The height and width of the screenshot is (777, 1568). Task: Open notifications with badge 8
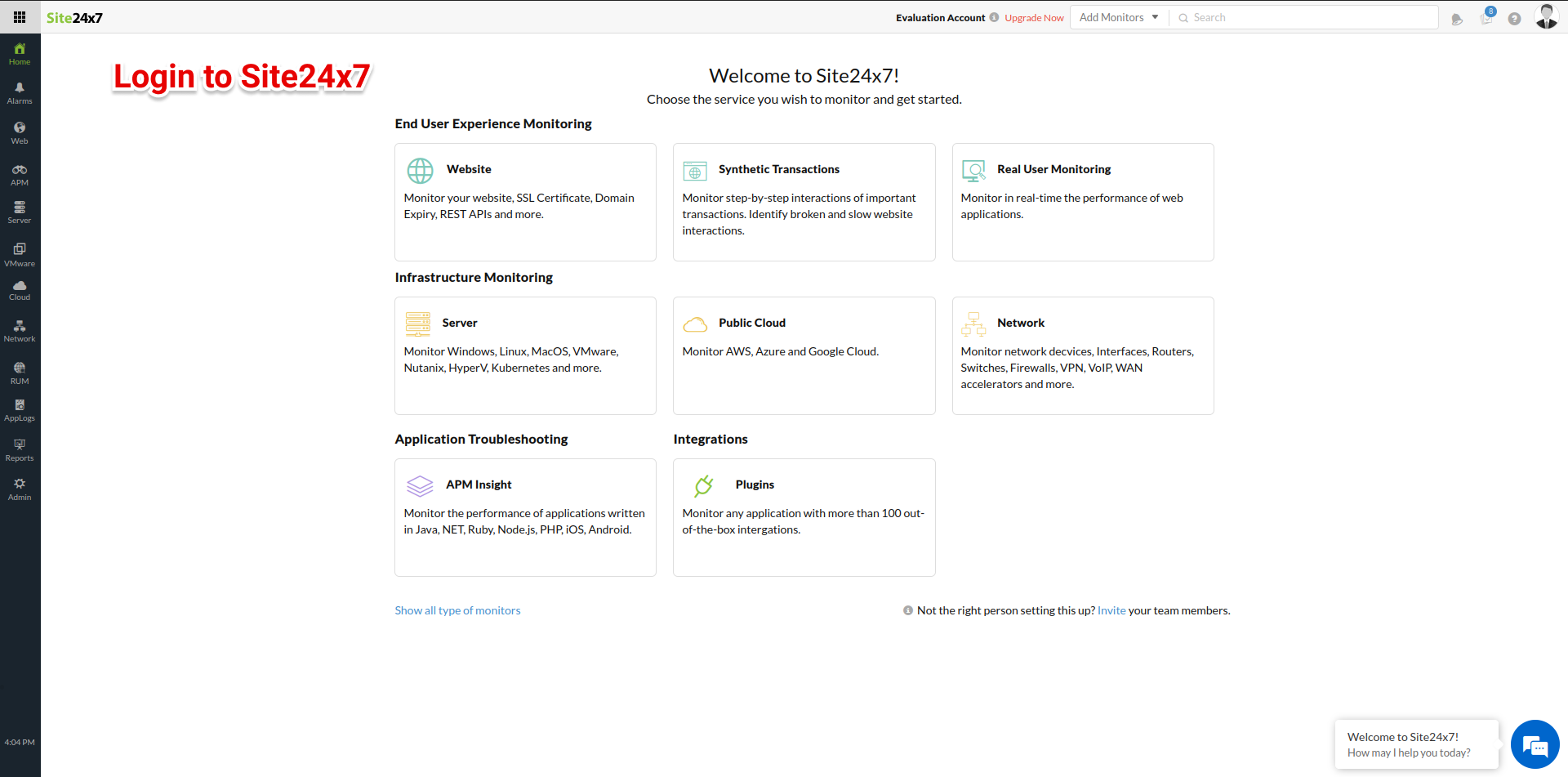coord(1486,17)
